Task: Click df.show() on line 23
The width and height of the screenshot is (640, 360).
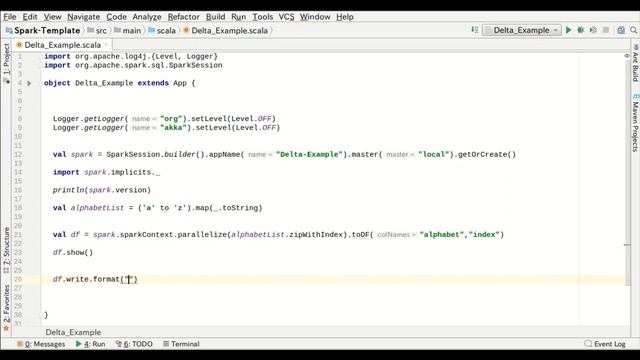Action: click(x=73, y=253)
